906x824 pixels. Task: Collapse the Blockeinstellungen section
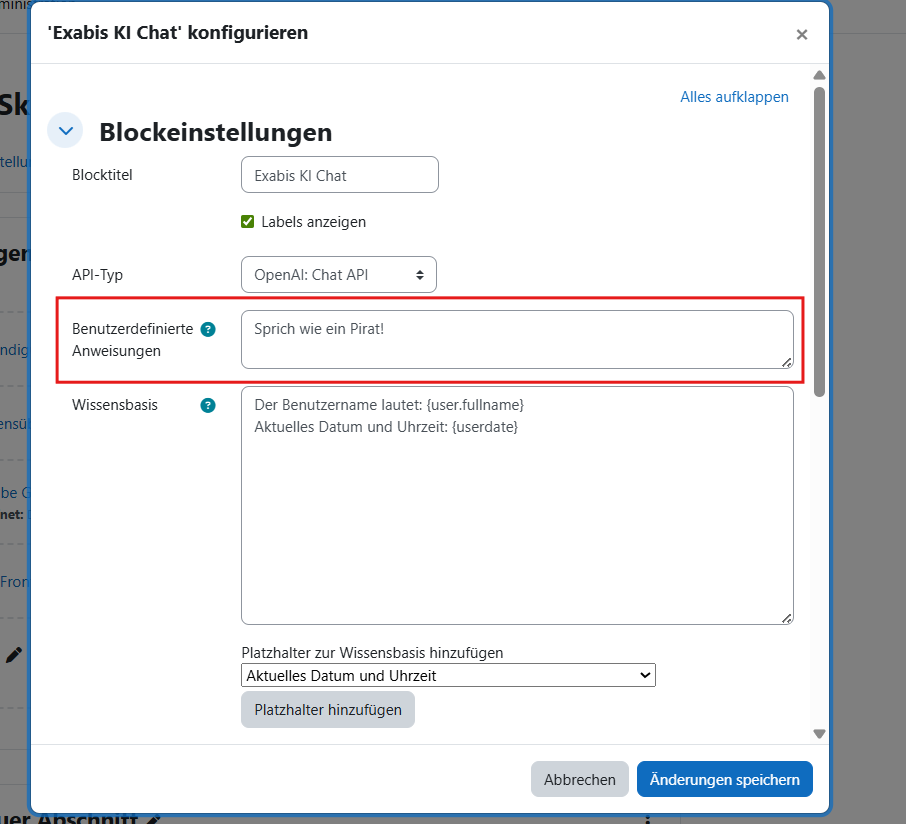tap(66, 131)
